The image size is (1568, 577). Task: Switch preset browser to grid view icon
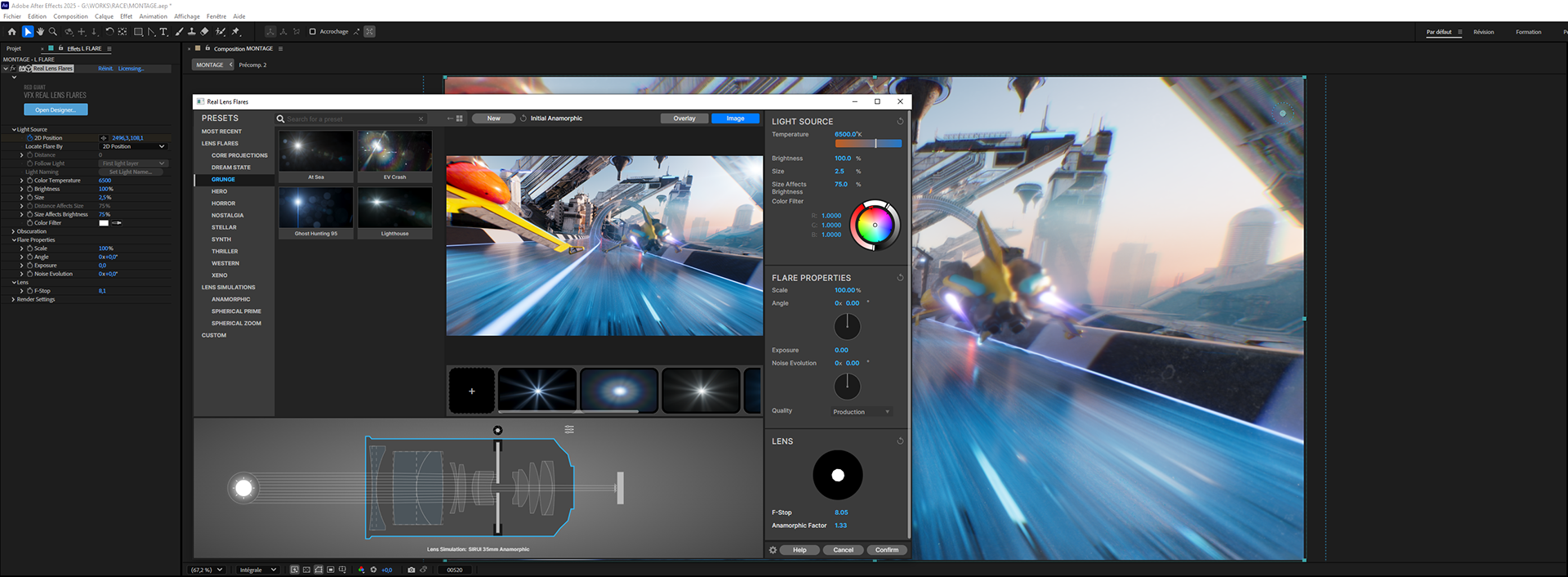[x=460, y=119]
